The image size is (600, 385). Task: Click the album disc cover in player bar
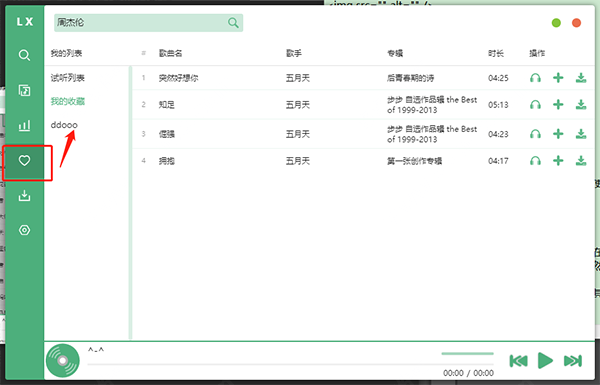63,361
